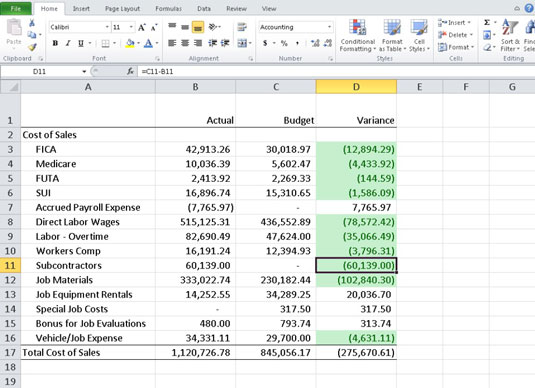Open the Excel Help question mark icon
535x388 pixels.
coord(529,8)
